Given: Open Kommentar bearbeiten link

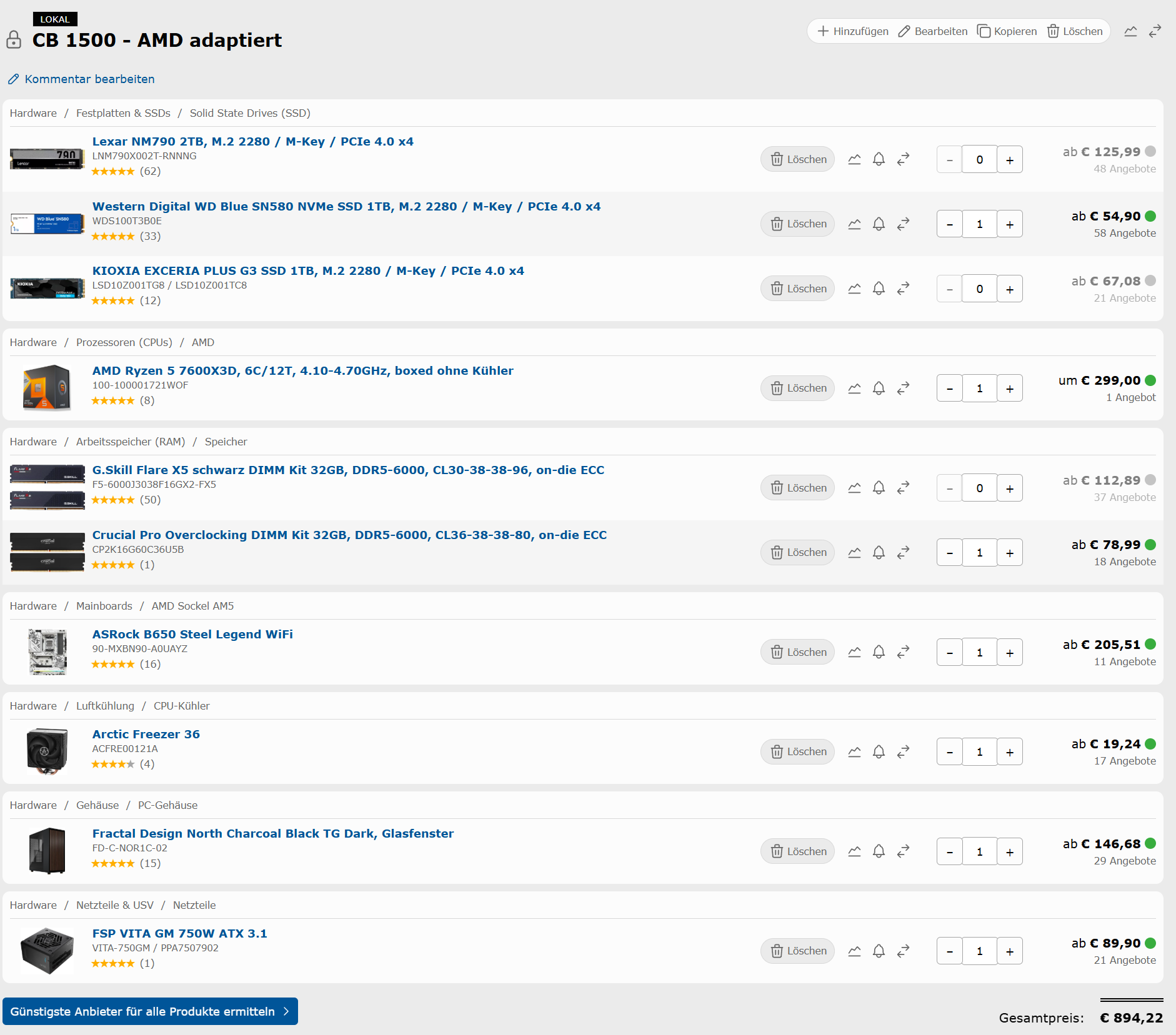Looking at the screenshot, I should point(81,79).
